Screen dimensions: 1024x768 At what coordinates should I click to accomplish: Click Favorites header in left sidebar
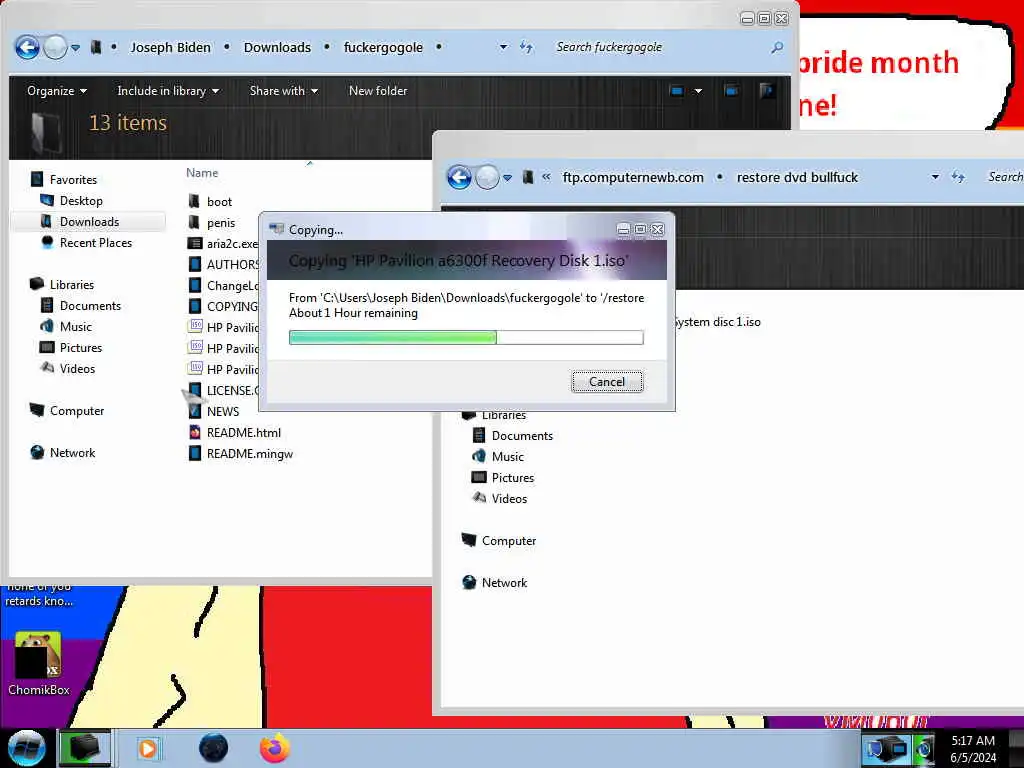coord(73,180)
